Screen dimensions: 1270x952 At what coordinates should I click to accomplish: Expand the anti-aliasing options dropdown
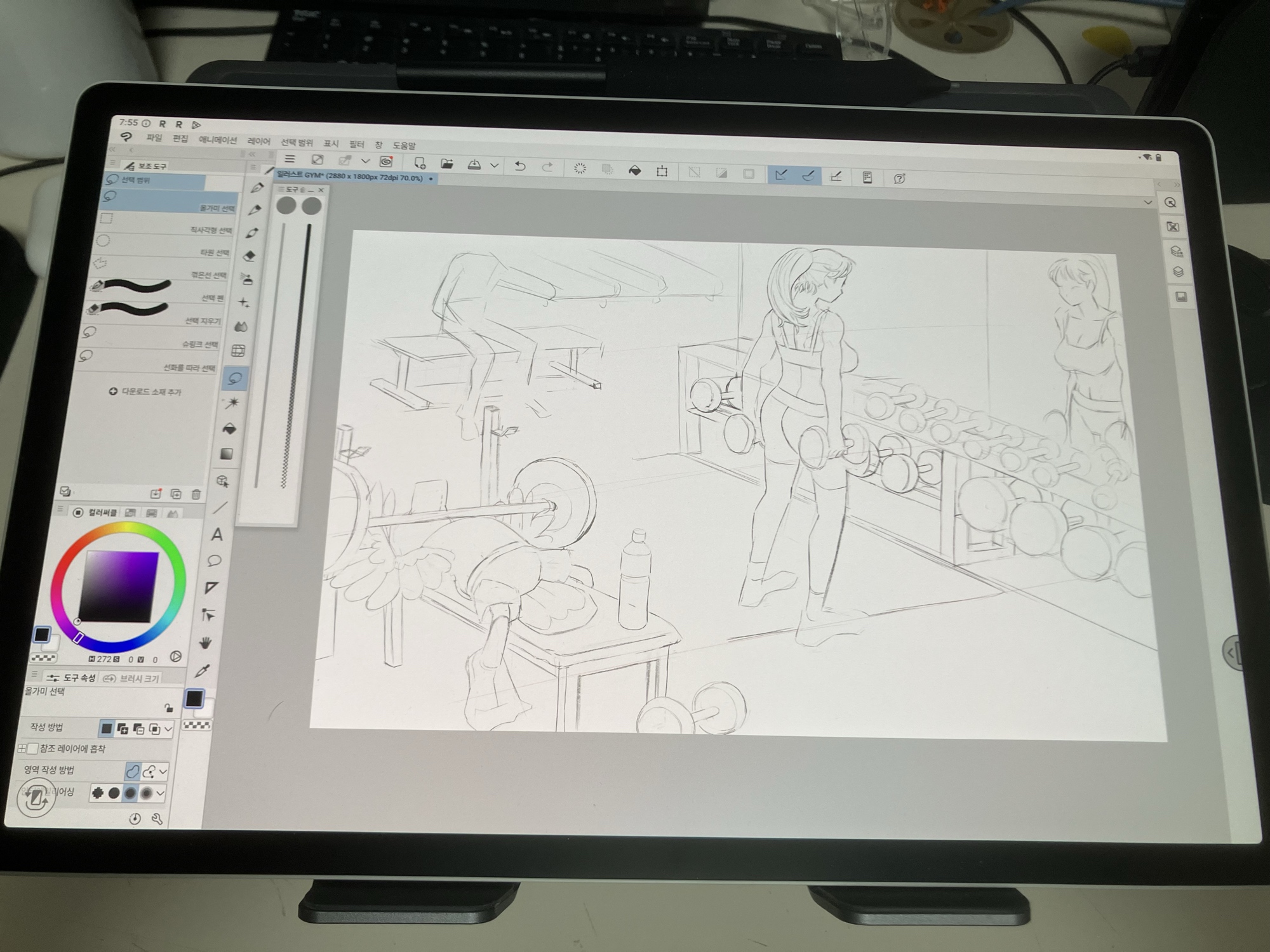point(160,793)
